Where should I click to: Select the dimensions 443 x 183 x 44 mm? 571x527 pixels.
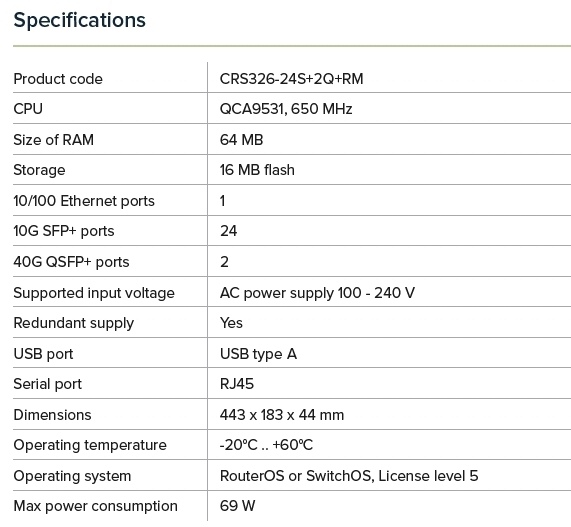tap(282, 415)
